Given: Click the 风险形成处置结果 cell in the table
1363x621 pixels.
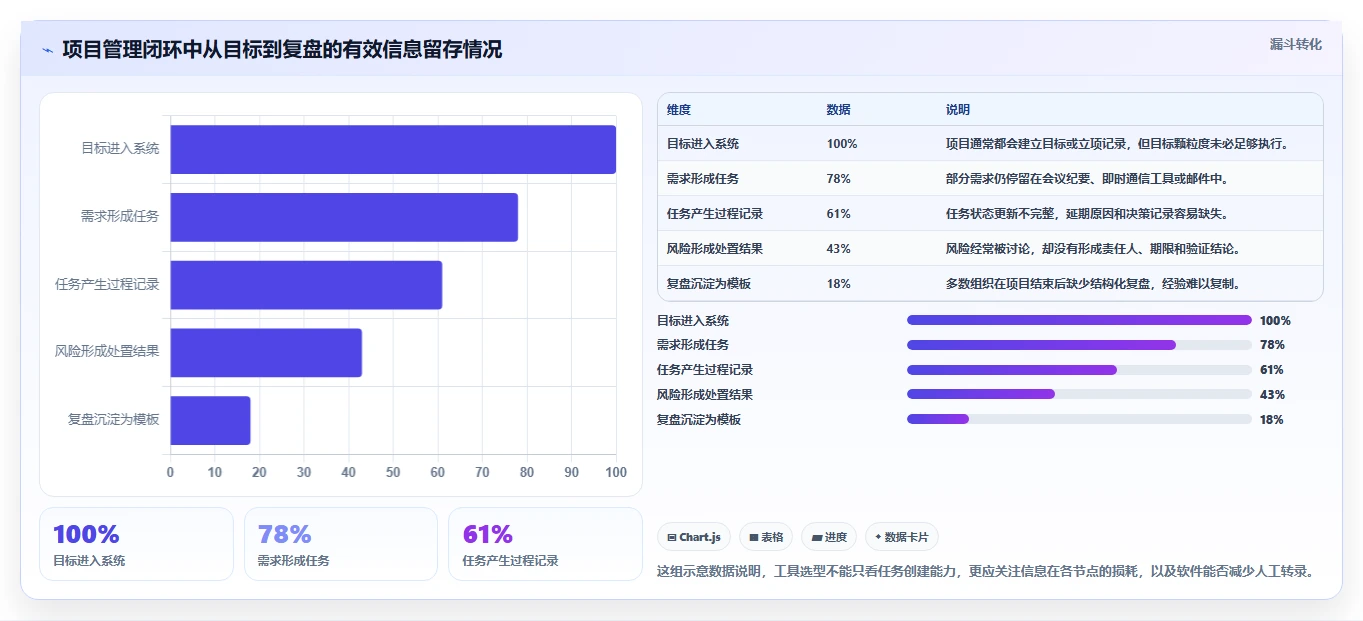Looking at the screenshot, I should (x=715, y=249).
